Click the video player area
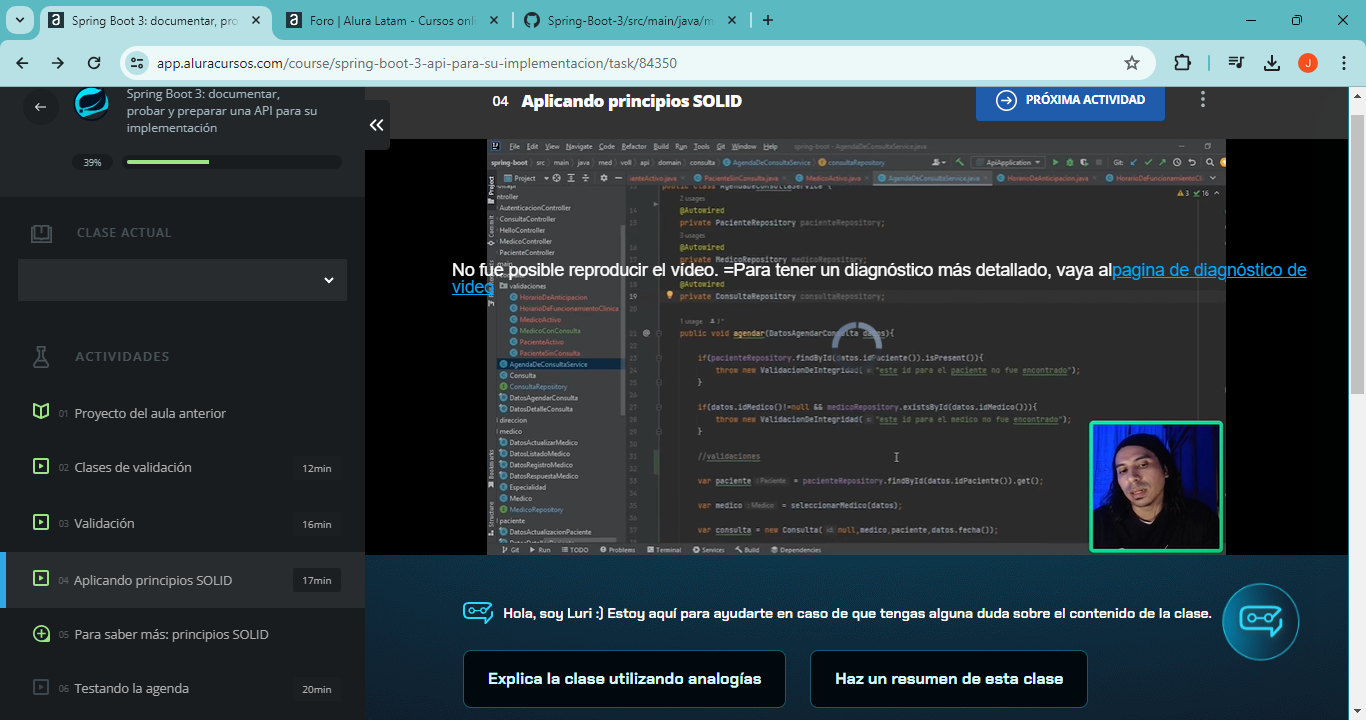 856,347
